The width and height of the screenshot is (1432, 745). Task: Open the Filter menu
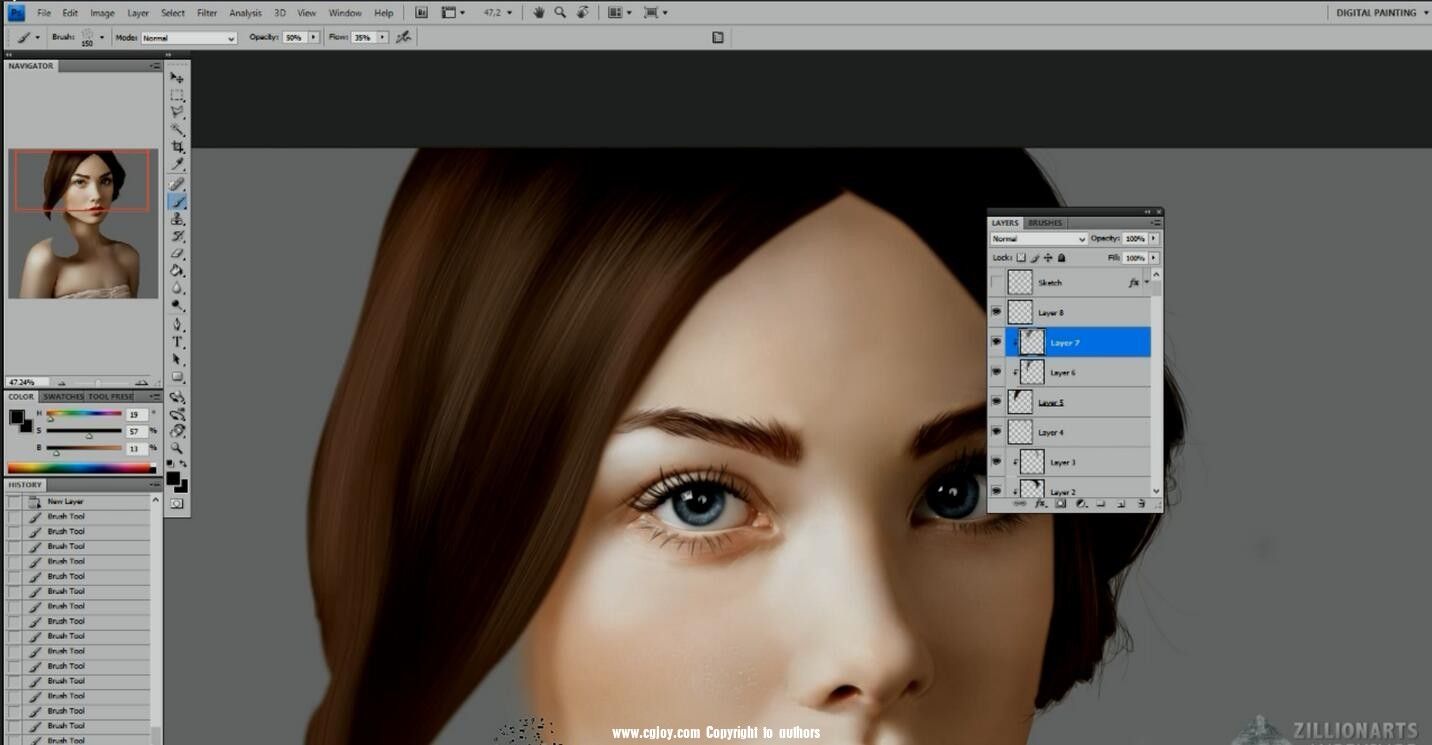pos(207,13)
